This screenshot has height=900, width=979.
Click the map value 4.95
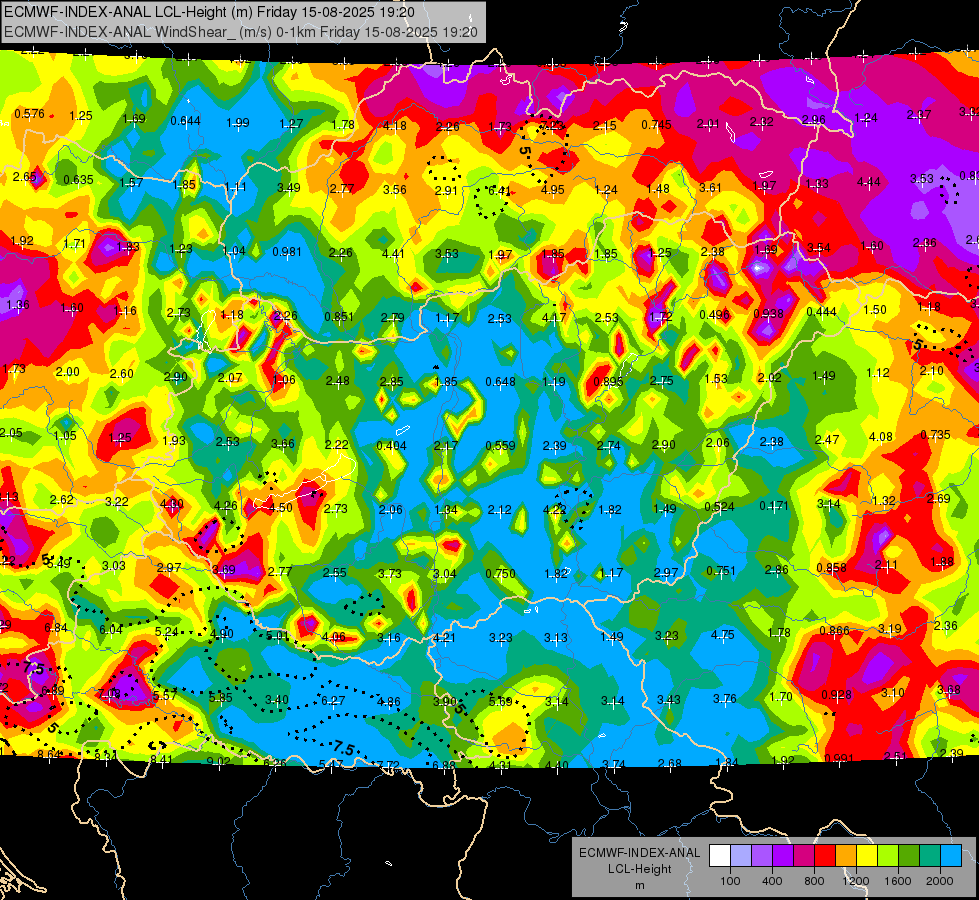(x=553, y=189)
